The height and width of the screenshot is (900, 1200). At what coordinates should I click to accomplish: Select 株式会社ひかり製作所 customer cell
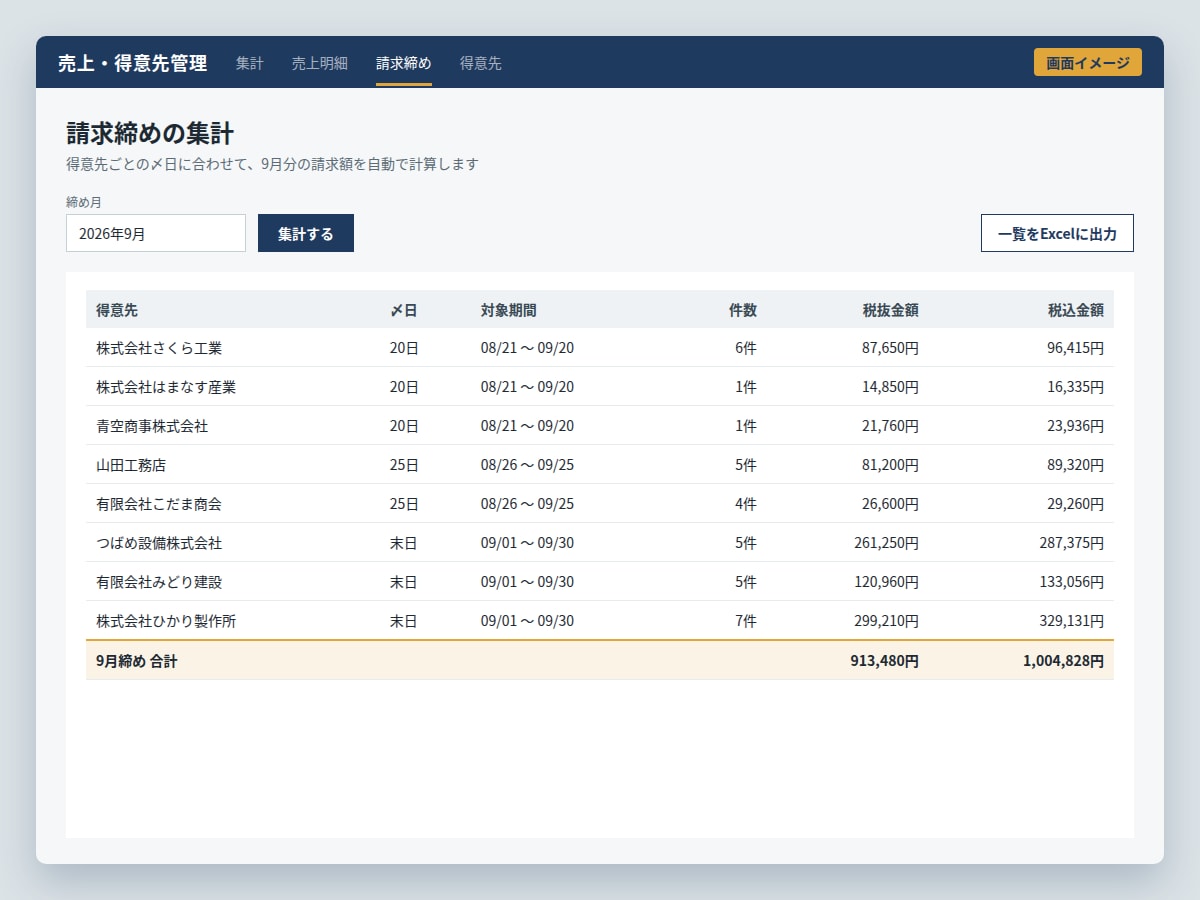coord(166,621)
